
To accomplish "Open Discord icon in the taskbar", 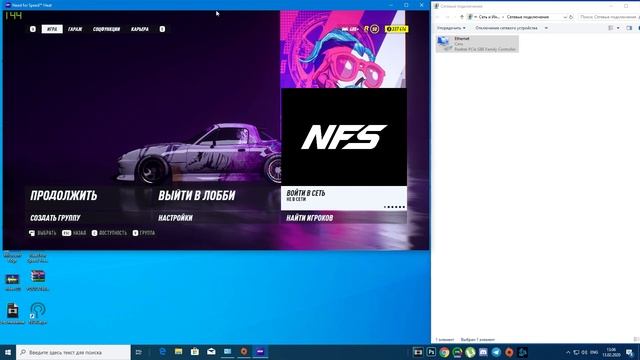I will (483, 352).
